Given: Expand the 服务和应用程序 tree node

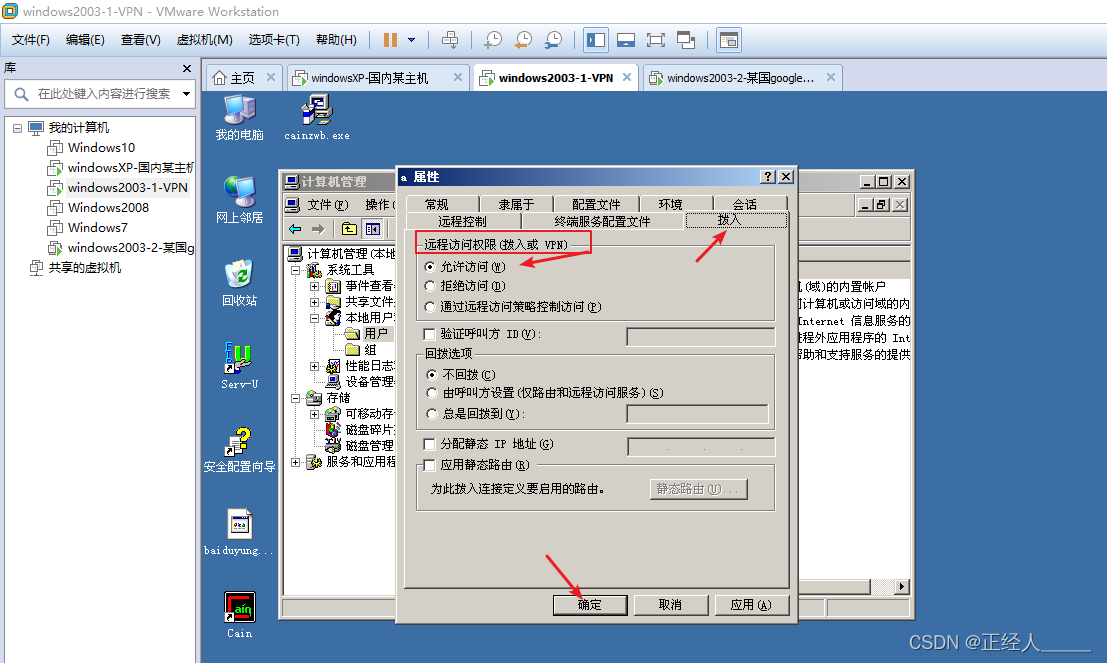Looking at the screenshot, I should click(296, 462).
